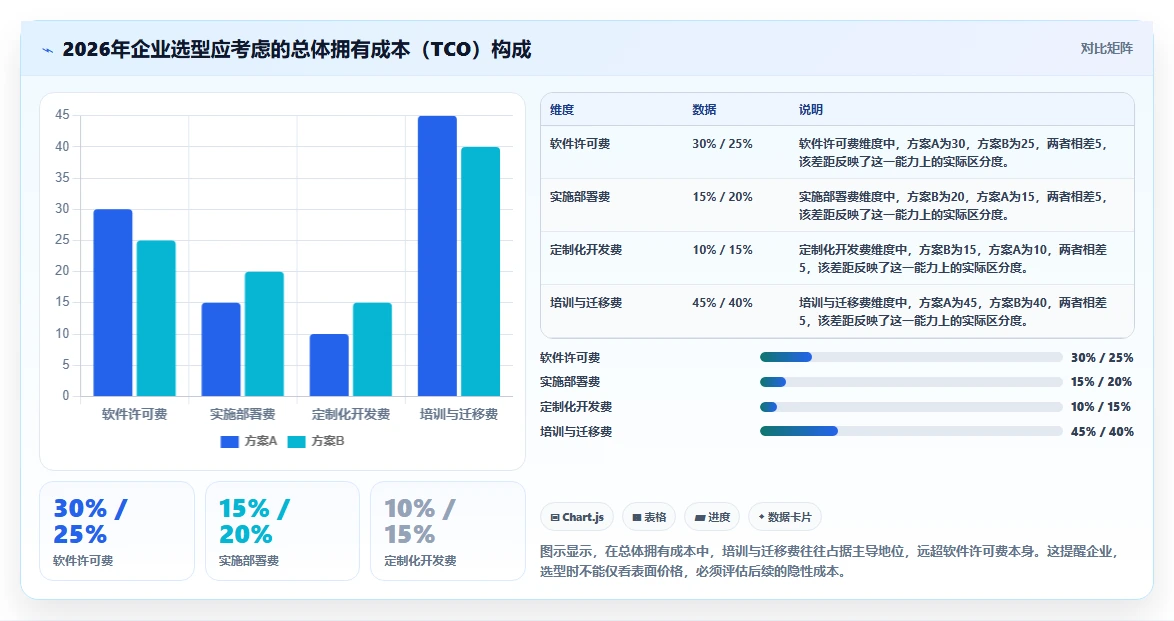Click the 方案B bar for 软件许可费
This screenshot has height=621, width=1174.
(156, 318)
